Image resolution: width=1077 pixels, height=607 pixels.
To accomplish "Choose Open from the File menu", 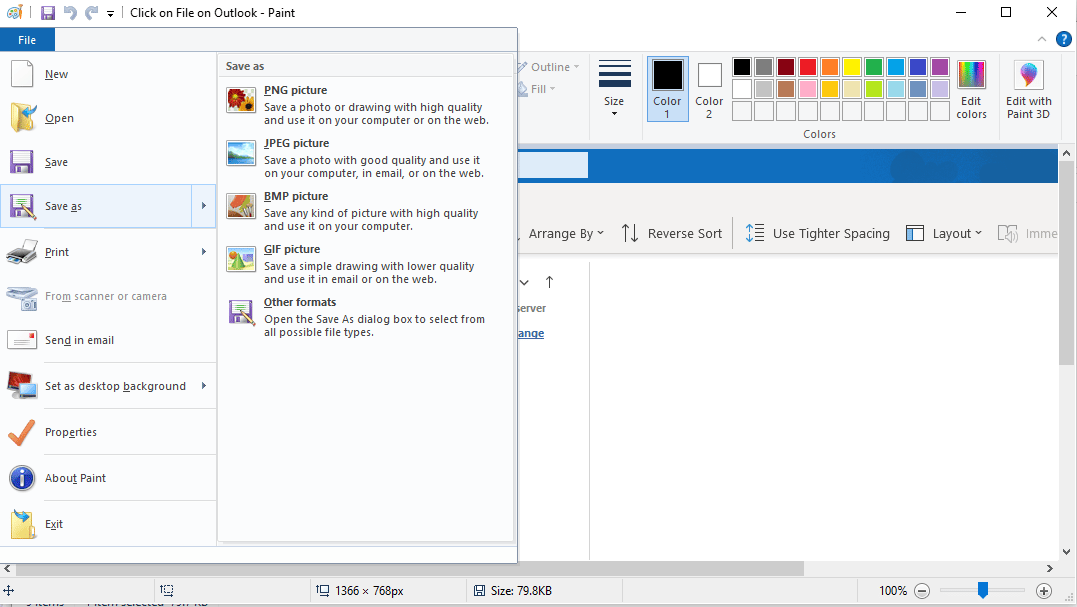I will tap(108, 118).
